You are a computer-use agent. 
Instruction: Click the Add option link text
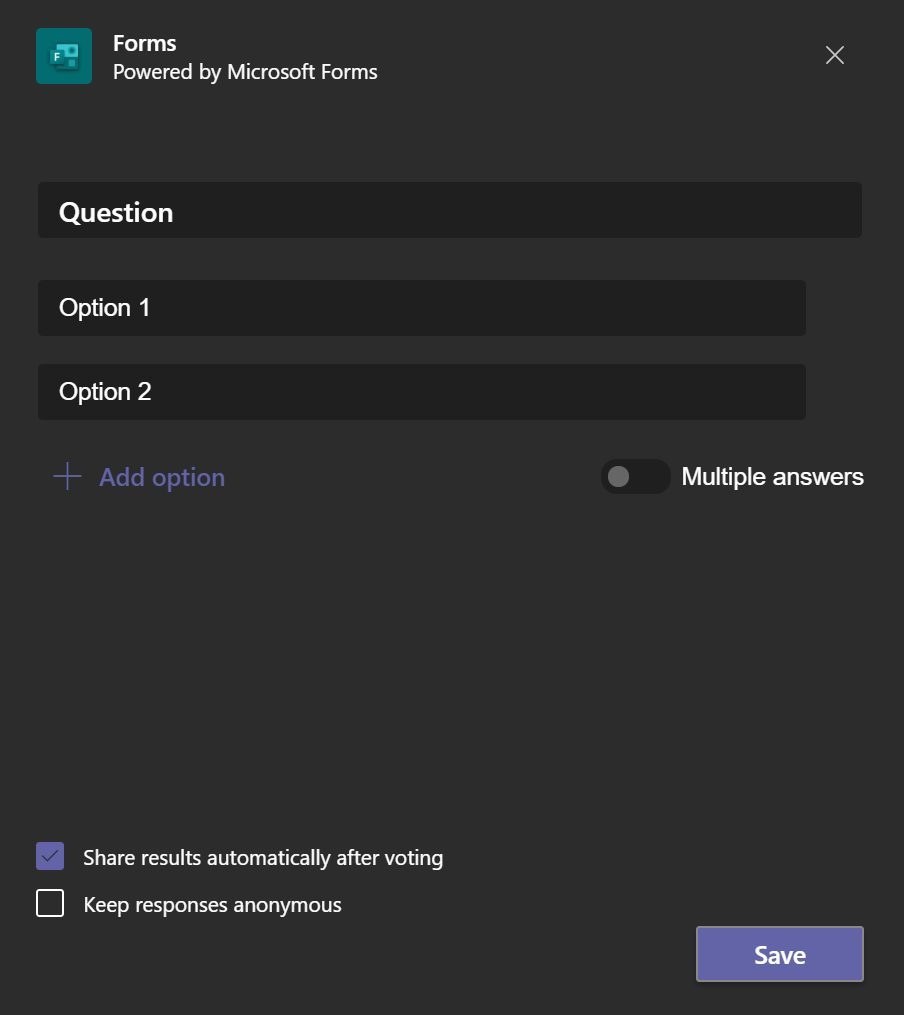162,477
